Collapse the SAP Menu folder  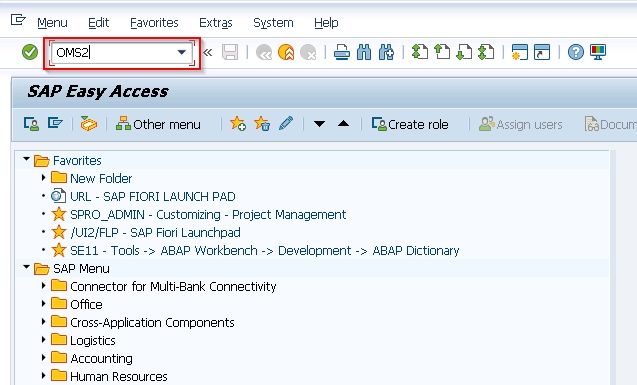(26, 267)
